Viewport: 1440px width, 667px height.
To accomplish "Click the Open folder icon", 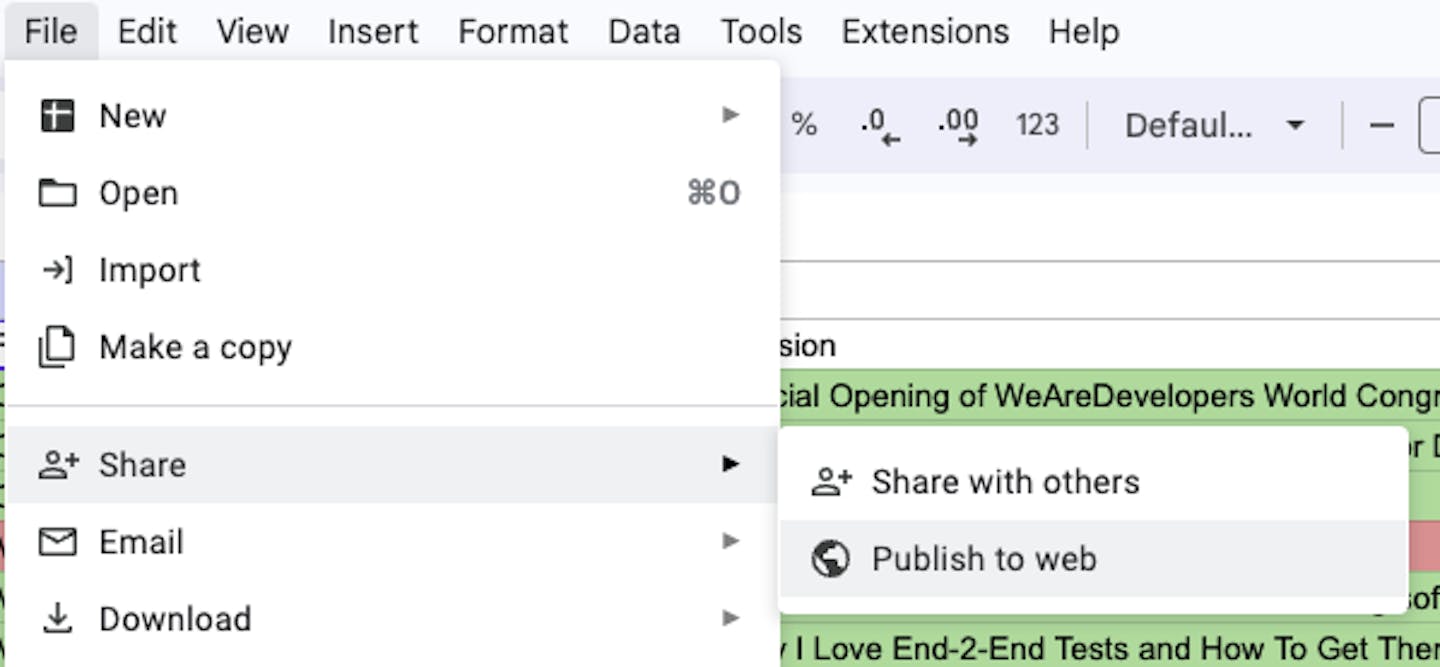I will coord(57,193).
